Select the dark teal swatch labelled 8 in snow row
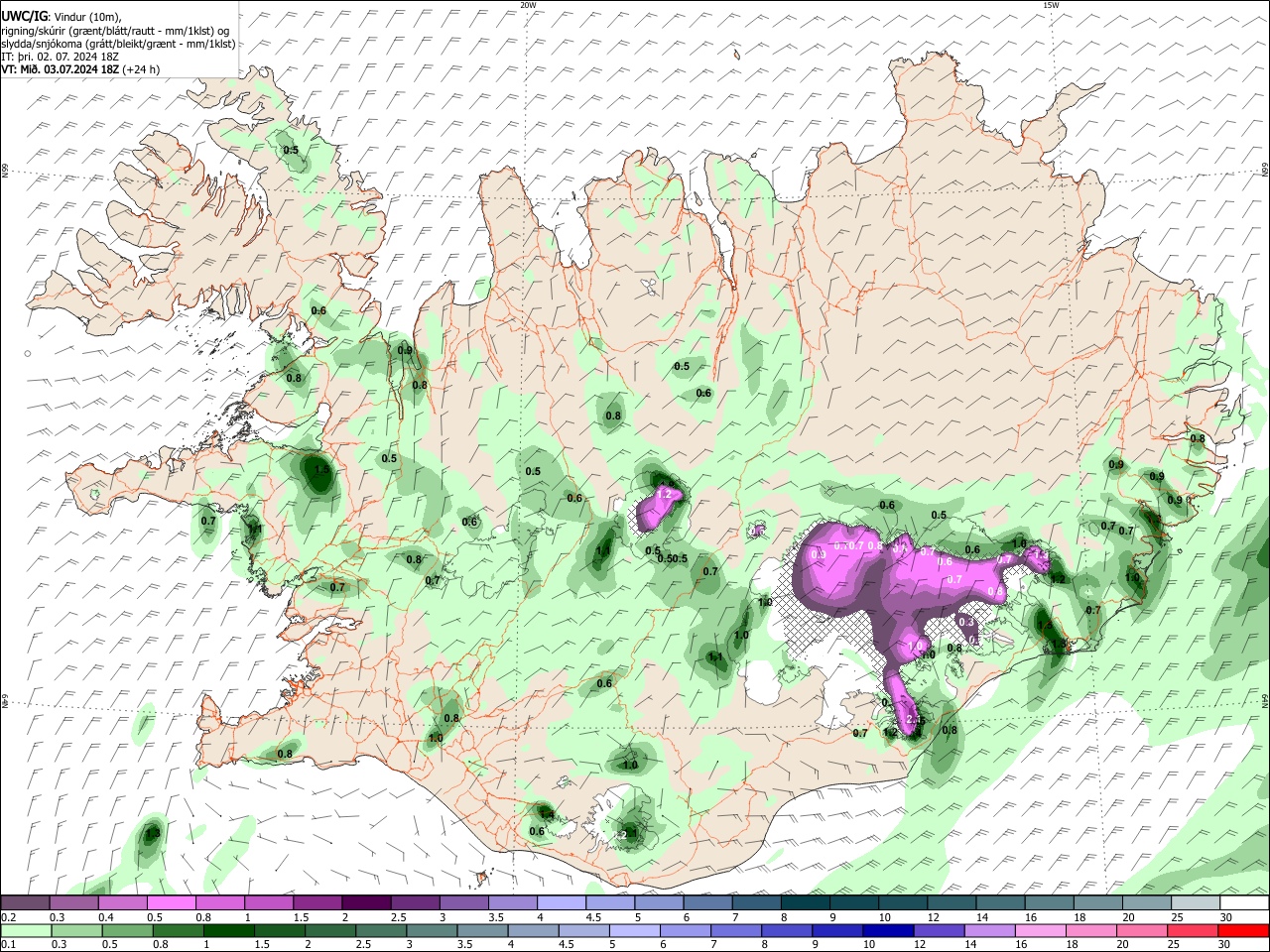1270x952 pixels. click(805, 902)
